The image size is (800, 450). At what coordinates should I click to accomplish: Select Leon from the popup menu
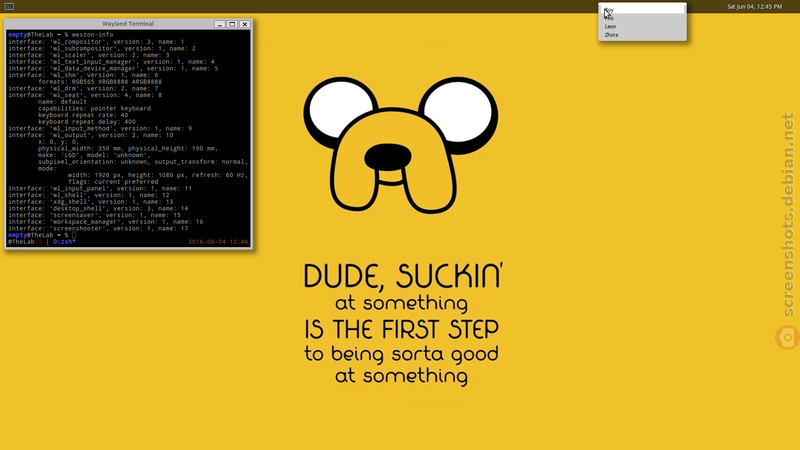pyautogui.click(x=642, y=27)
